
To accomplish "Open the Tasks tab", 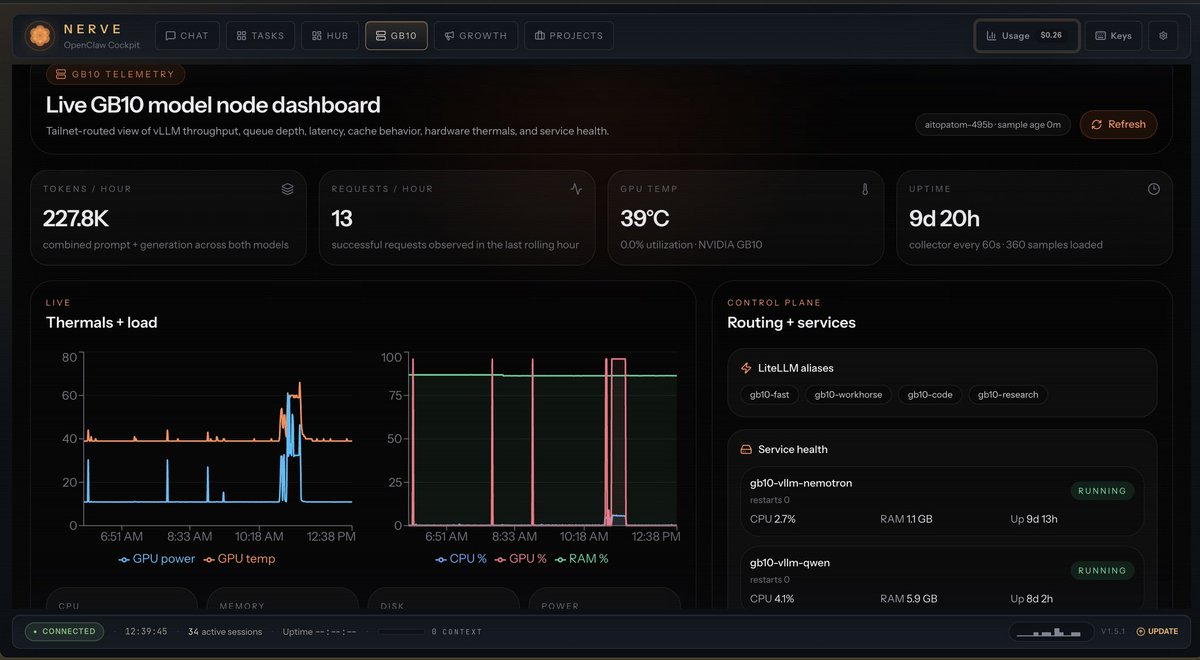I will pyautogui.click(x=260, y=36).
